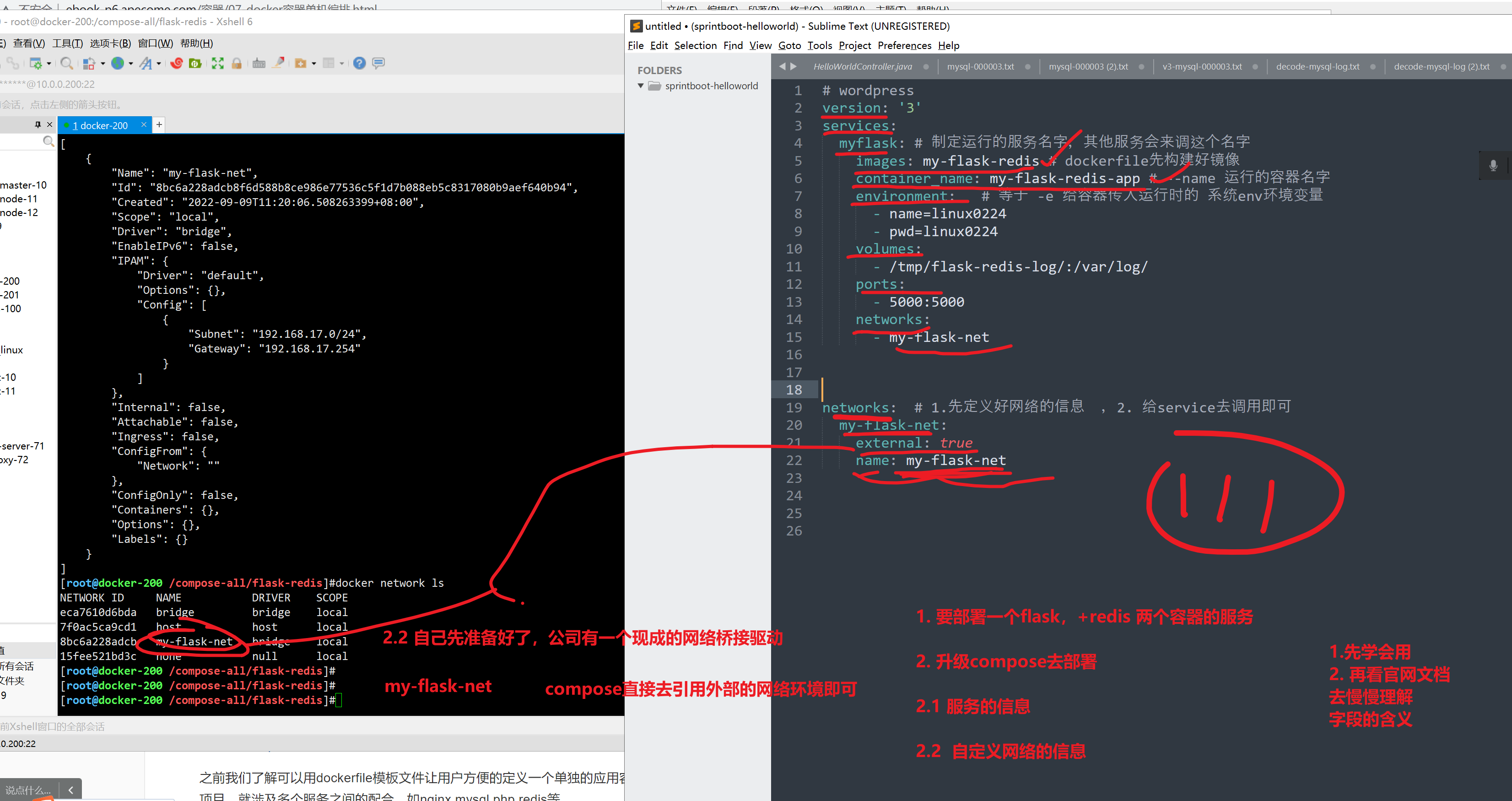This screenshot has height=801, width=1512.
Task: Switch to the decode-mysql-log.txt tab
Action: click(x=1317, y=67)
